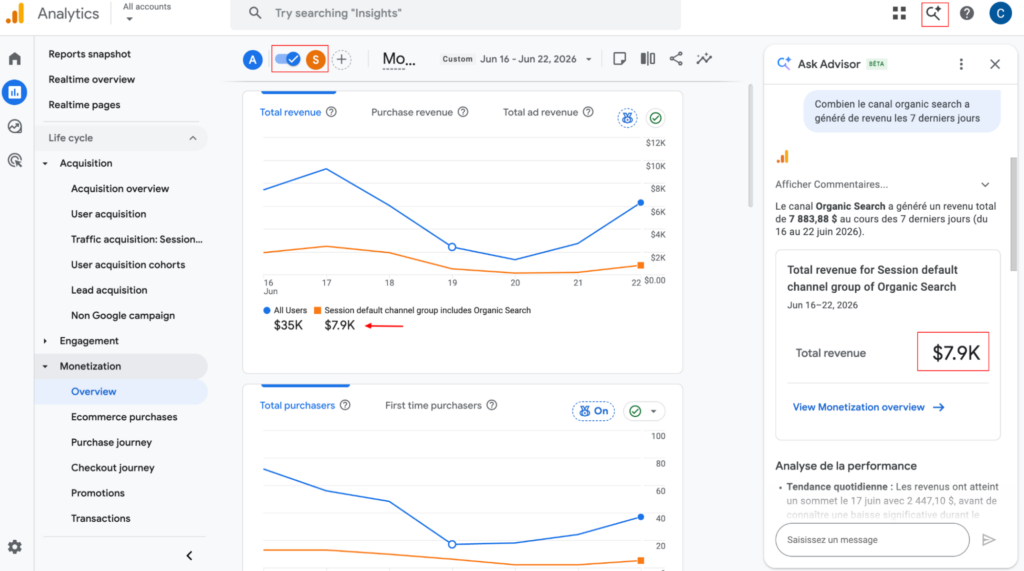Go to Home in left rail

tap(14, 59)
